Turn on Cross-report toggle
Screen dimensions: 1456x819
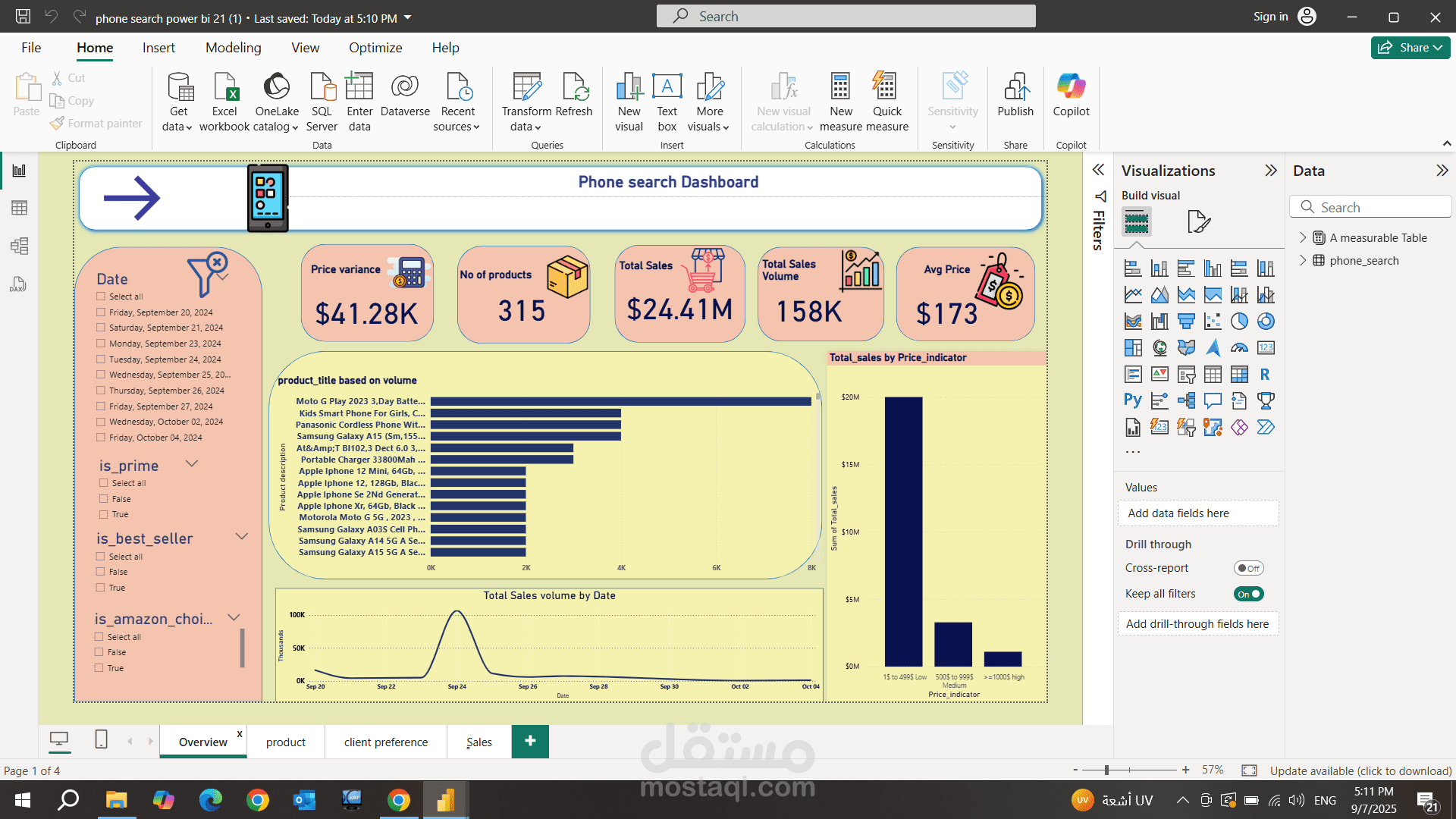click(1248, 568)
